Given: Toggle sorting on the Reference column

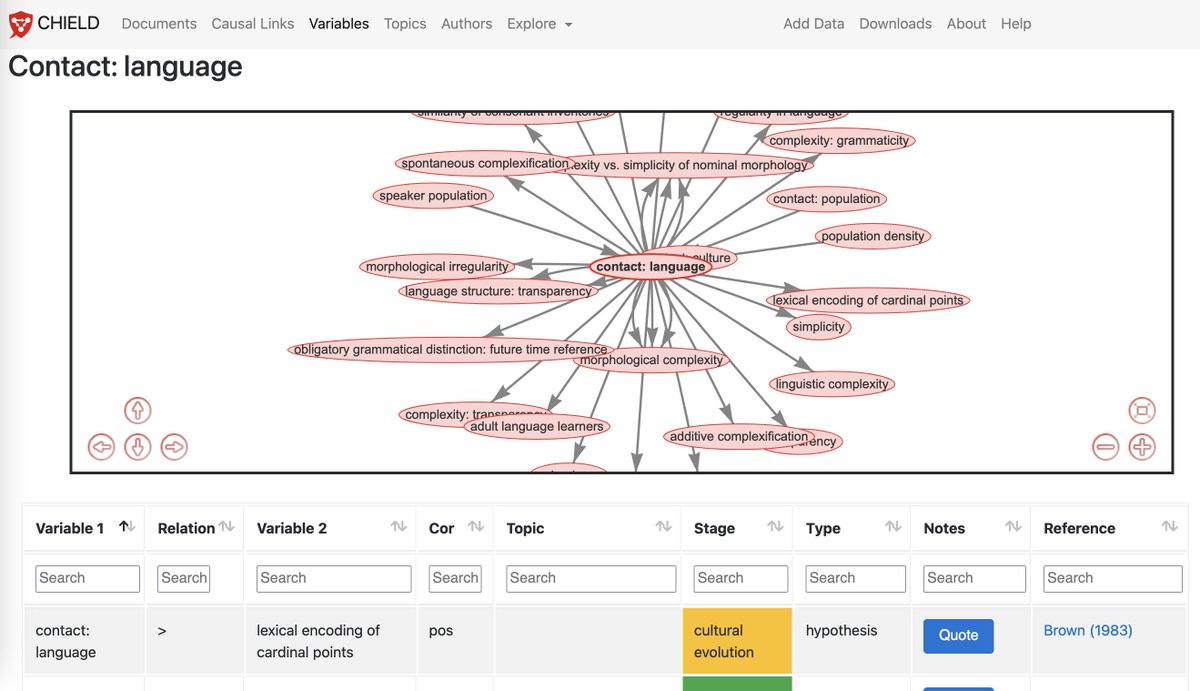Looking at the screenshot, I should pos(1170,525).
